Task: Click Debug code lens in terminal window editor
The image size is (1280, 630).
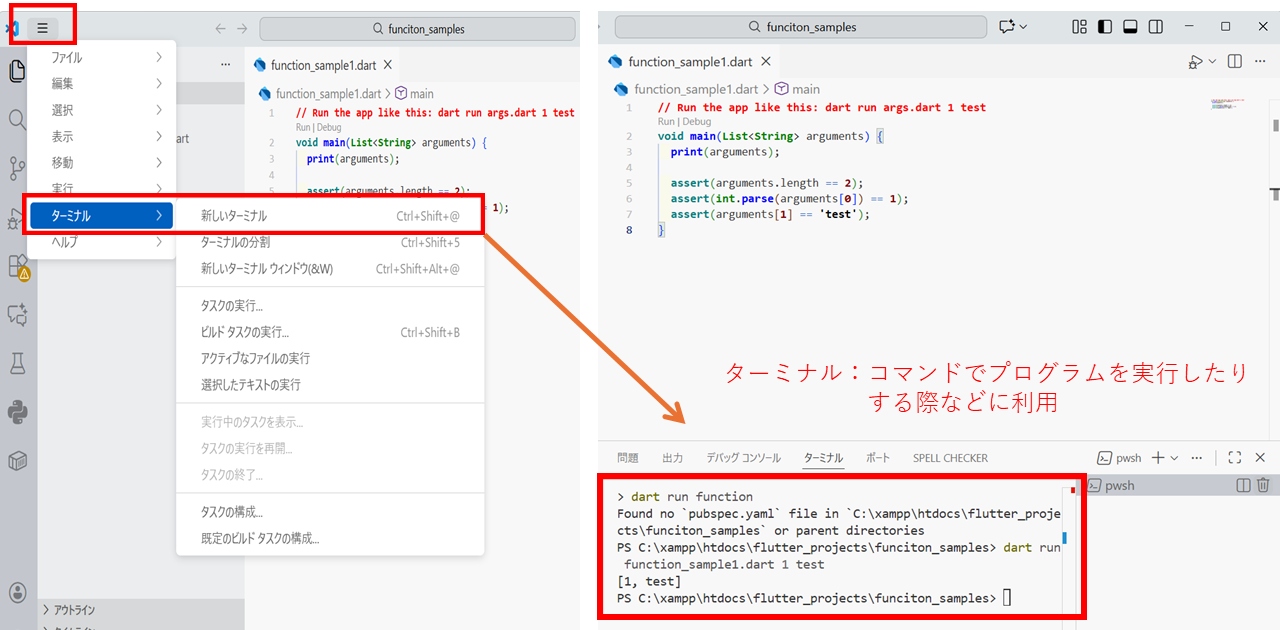Action: tap(698, 122)
